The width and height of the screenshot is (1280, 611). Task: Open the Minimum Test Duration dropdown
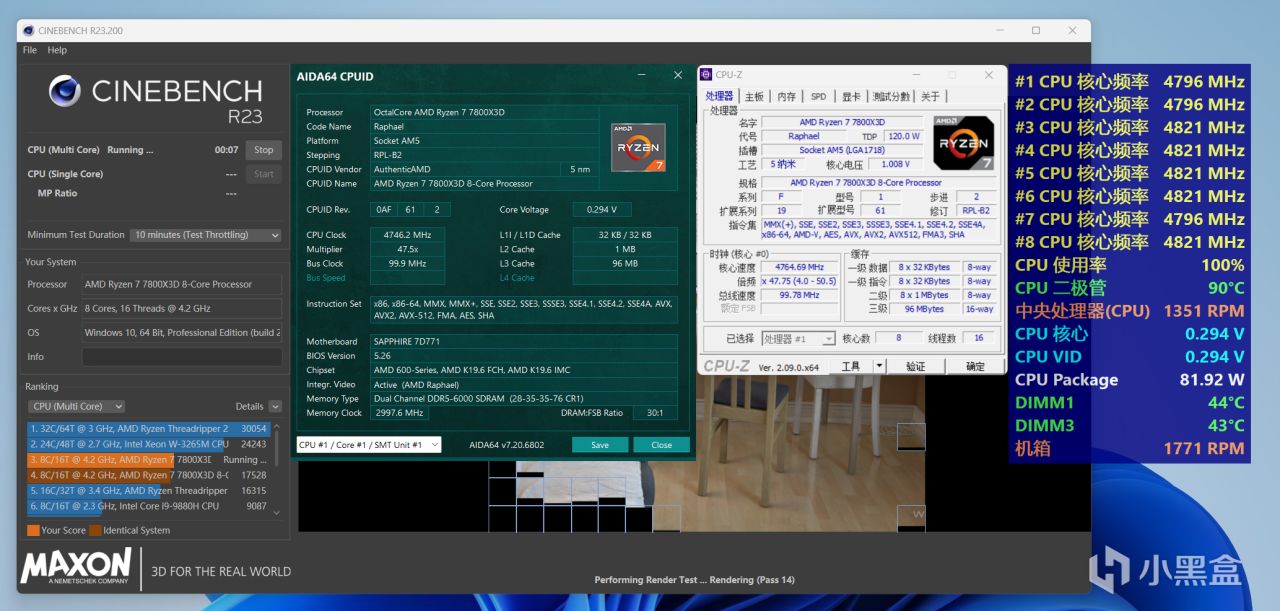click(206, 235)
